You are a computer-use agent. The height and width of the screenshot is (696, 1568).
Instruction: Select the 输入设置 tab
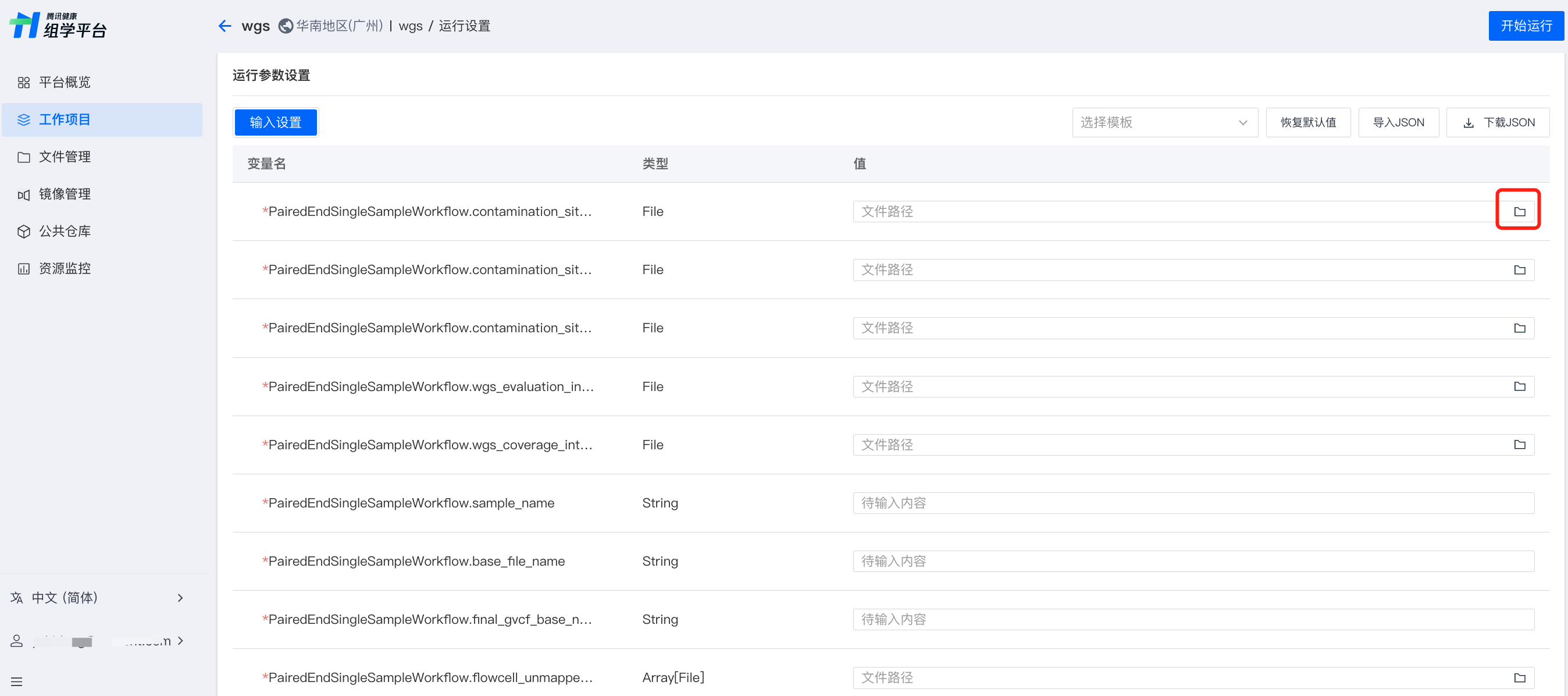276,122
